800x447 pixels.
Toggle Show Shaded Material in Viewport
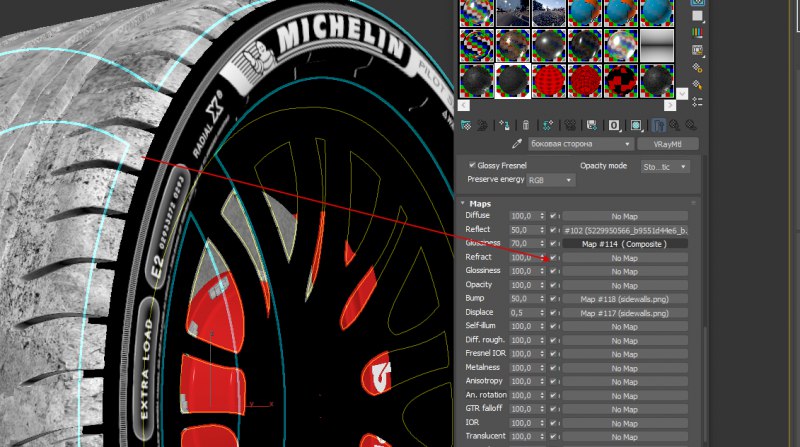636,125
